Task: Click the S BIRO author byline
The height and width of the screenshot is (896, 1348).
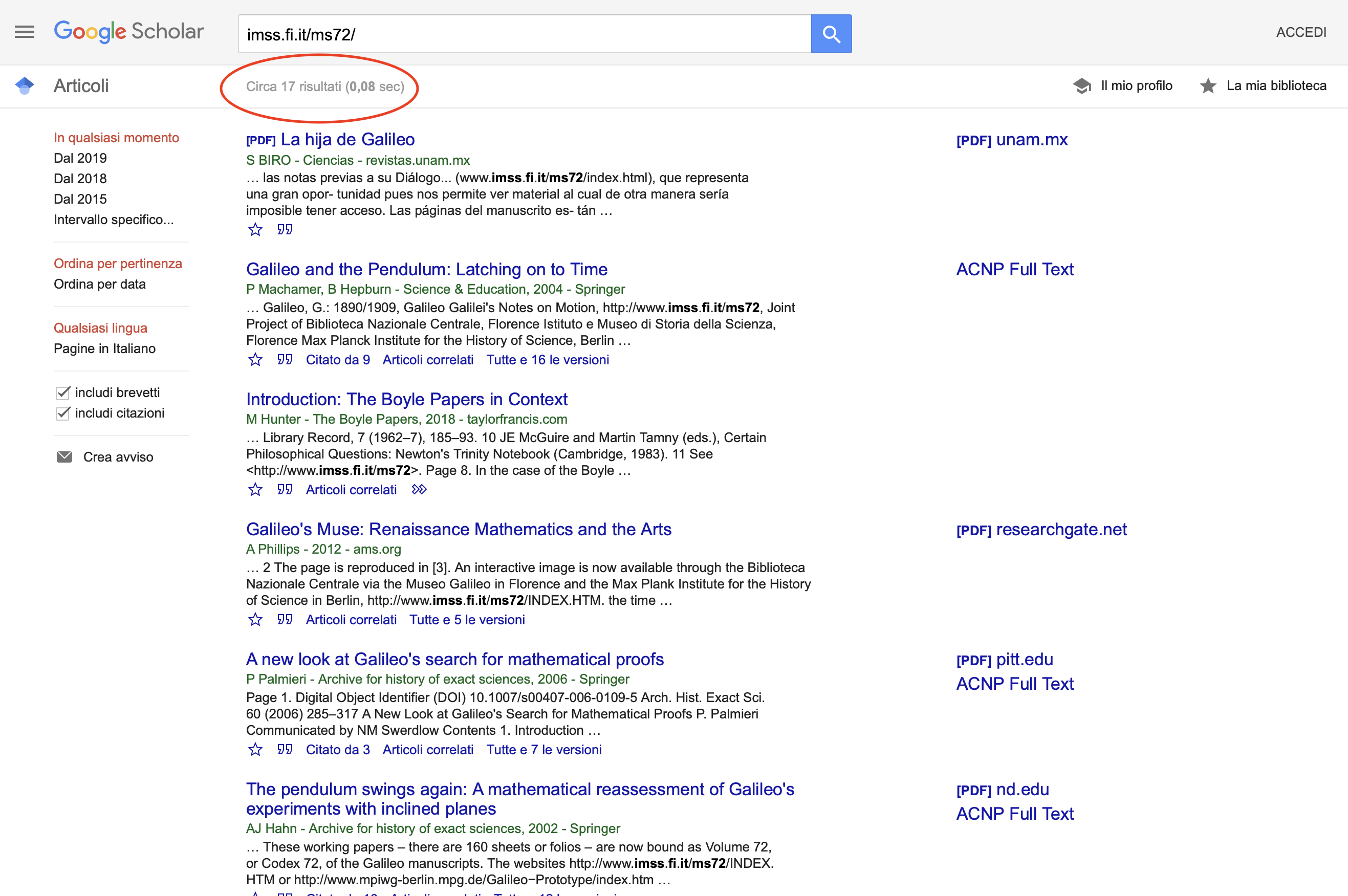Action: (x=269, y=160)
